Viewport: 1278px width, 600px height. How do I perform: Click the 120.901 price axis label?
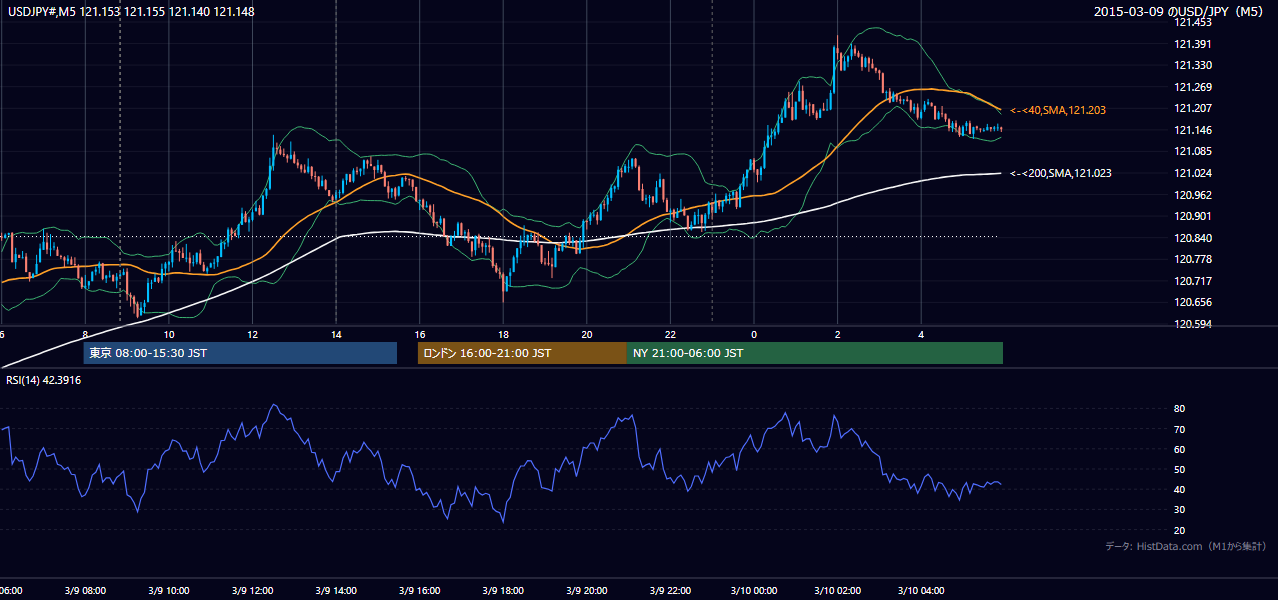coord(1193,216)
